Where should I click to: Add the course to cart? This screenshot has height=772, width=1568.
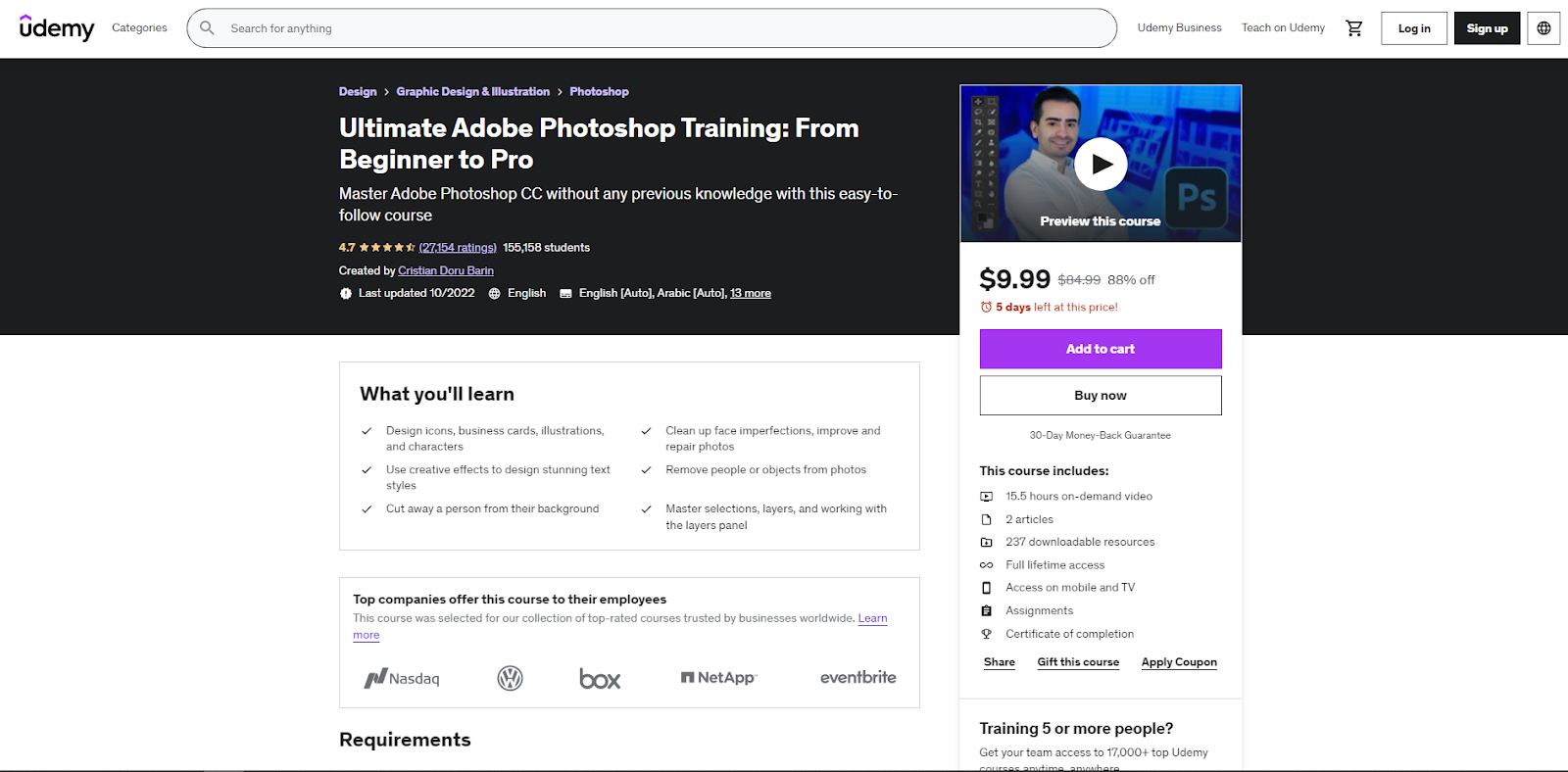(x=1101, y=349)
